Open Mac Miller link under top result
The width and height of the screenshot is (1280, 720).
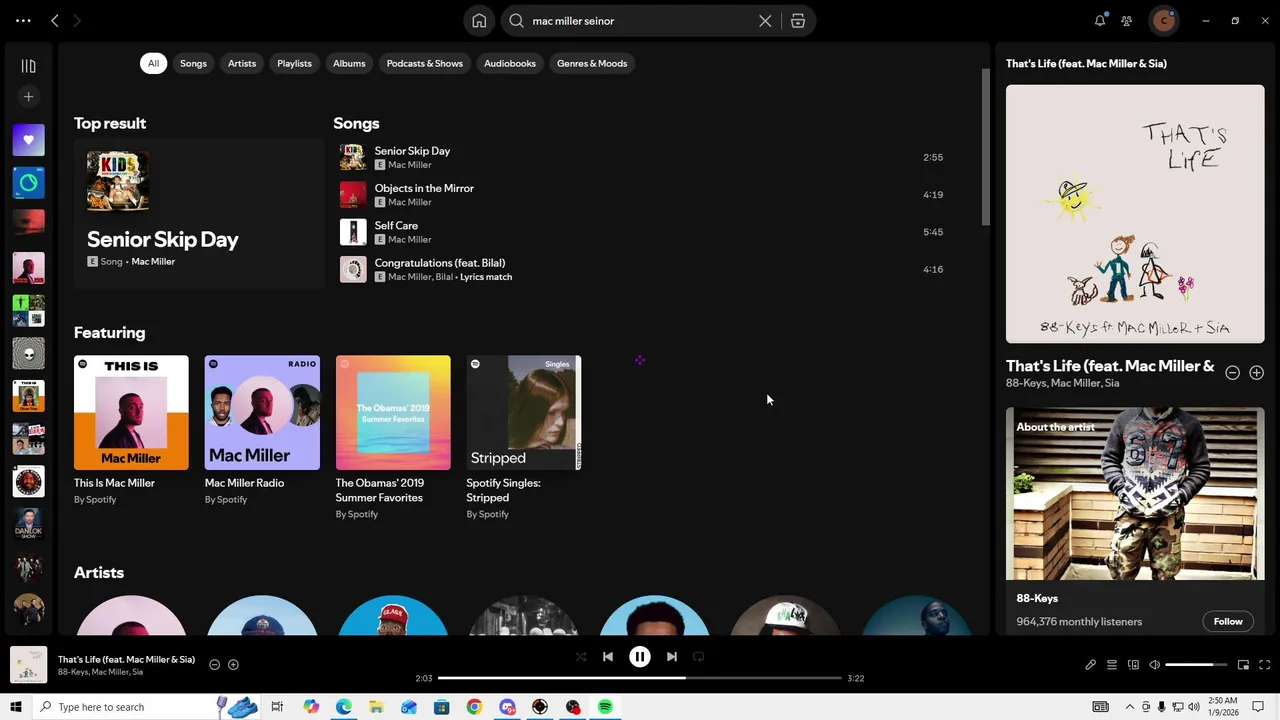(x=153, y=262)
